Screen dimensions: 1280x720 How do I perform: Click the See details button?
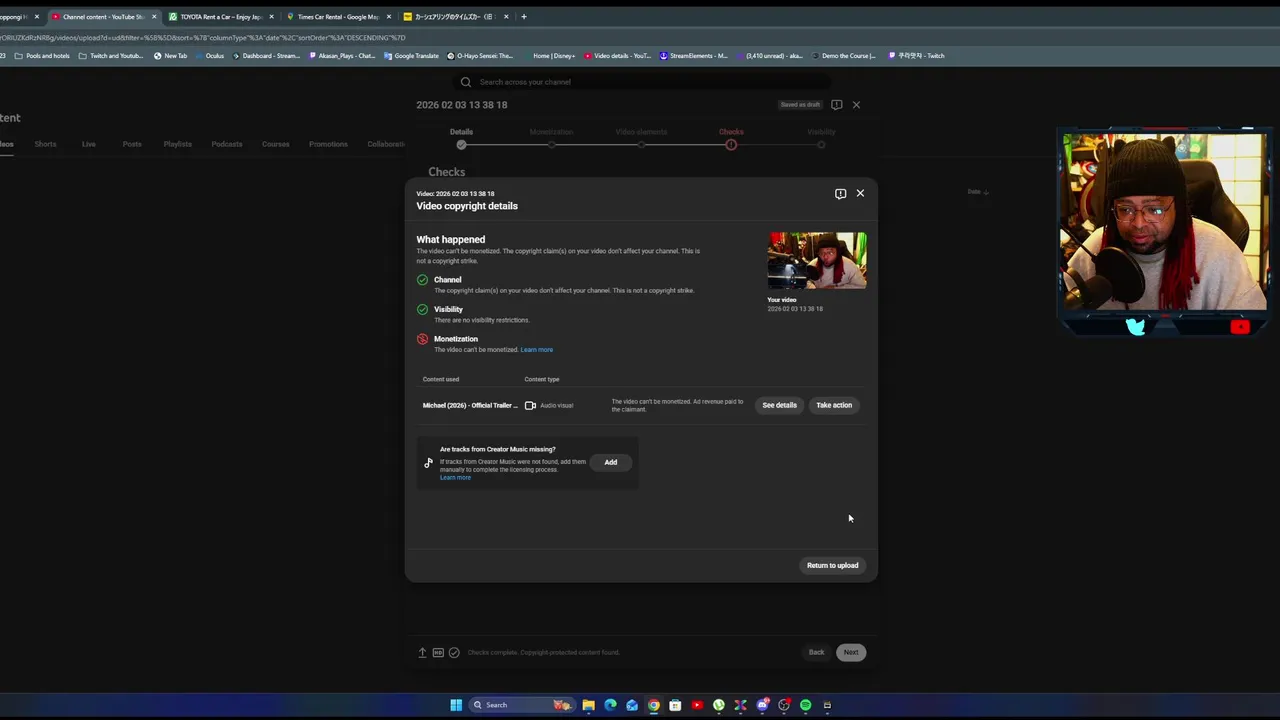click(779, 405)
